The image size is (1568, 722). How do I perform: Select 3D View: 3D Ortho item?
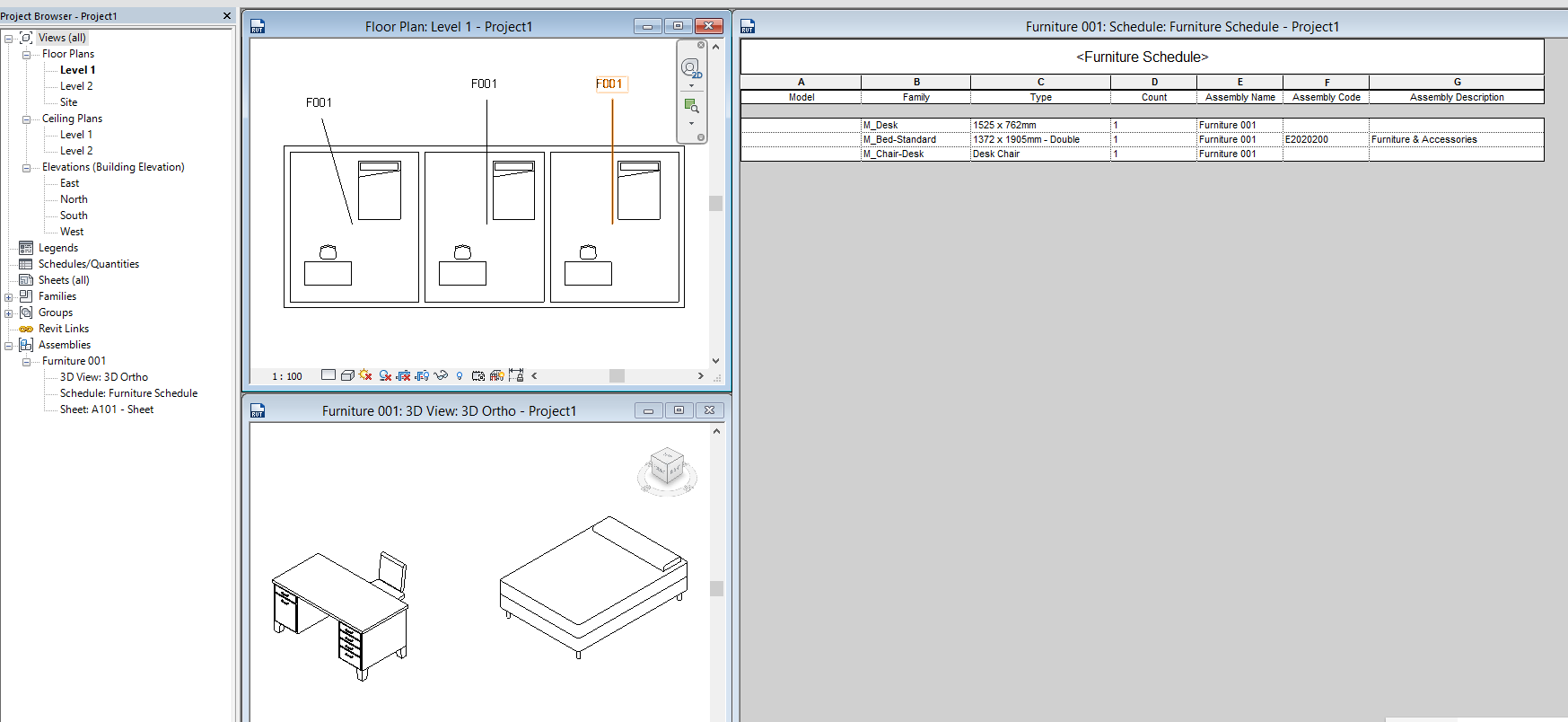(104, 377)
